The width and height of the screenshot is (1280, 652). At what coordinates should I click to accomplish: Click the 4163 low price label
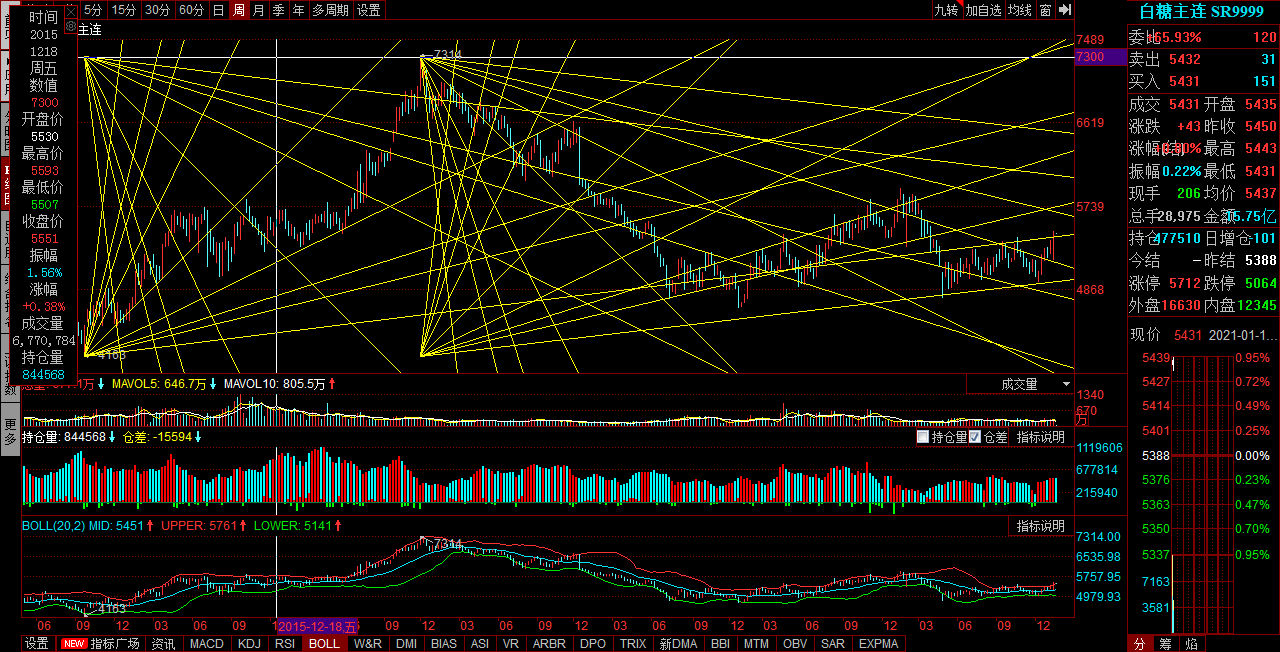pos(112,354)
